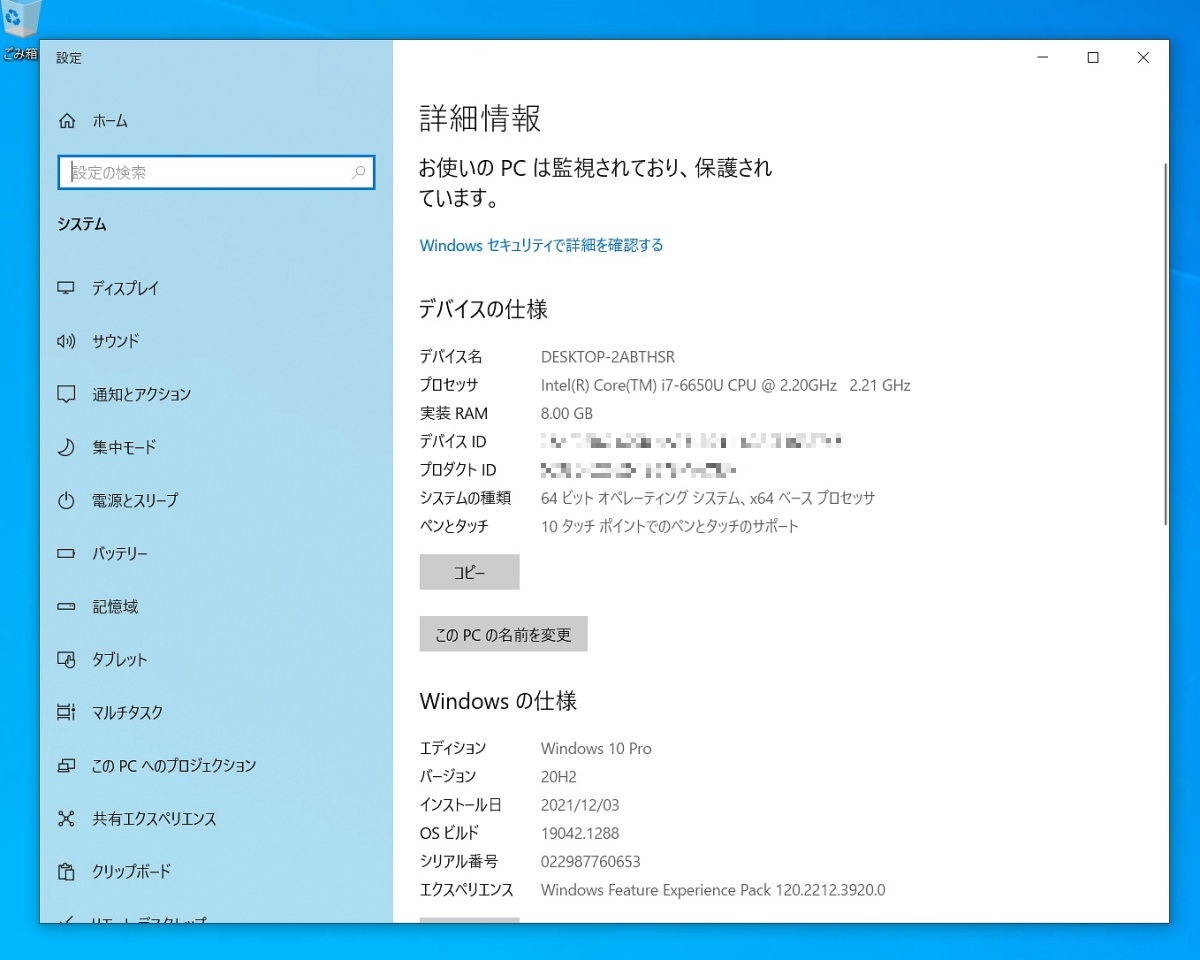Viewport: 1200px width, 960px height.
Task: Click the Projecting to this PC icon
Action: tap(67, 765)
